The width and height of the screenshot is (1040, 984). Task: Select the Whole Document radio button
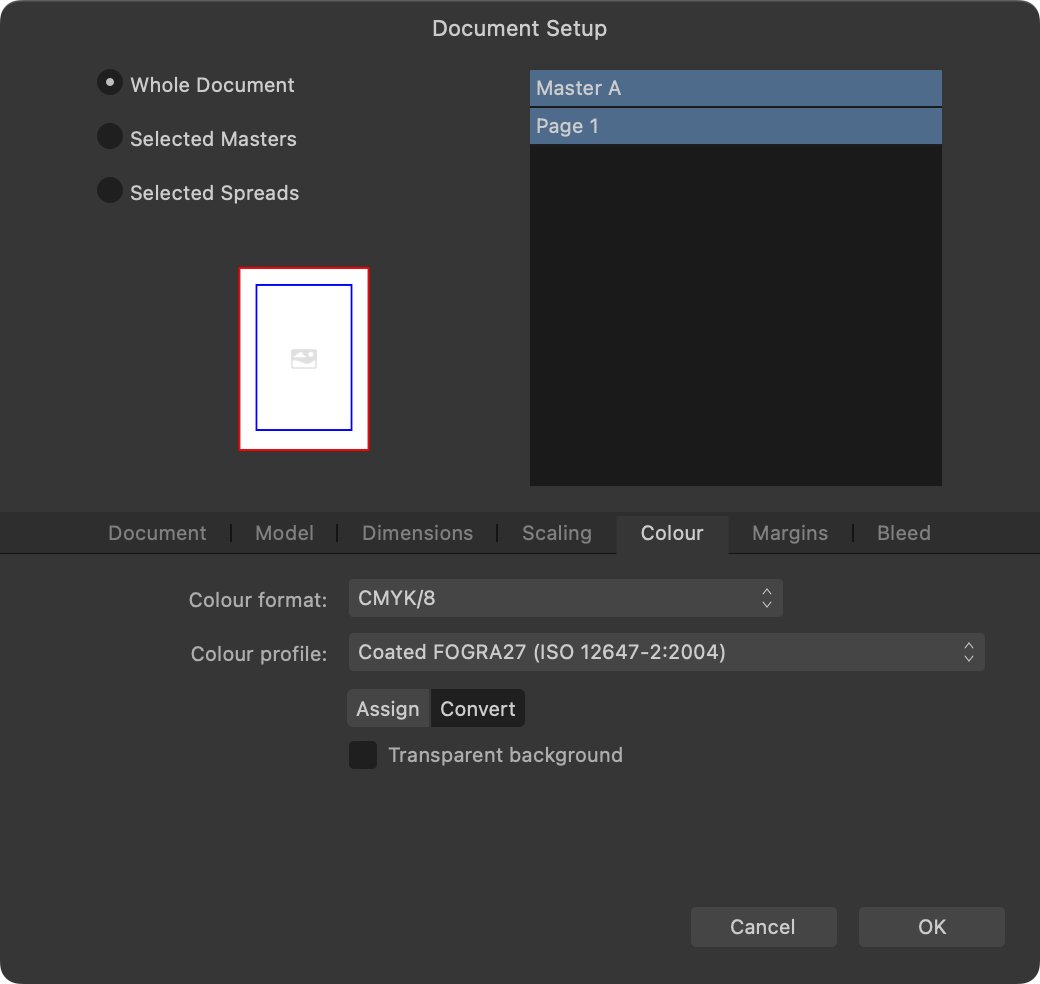tap(109, 84)
